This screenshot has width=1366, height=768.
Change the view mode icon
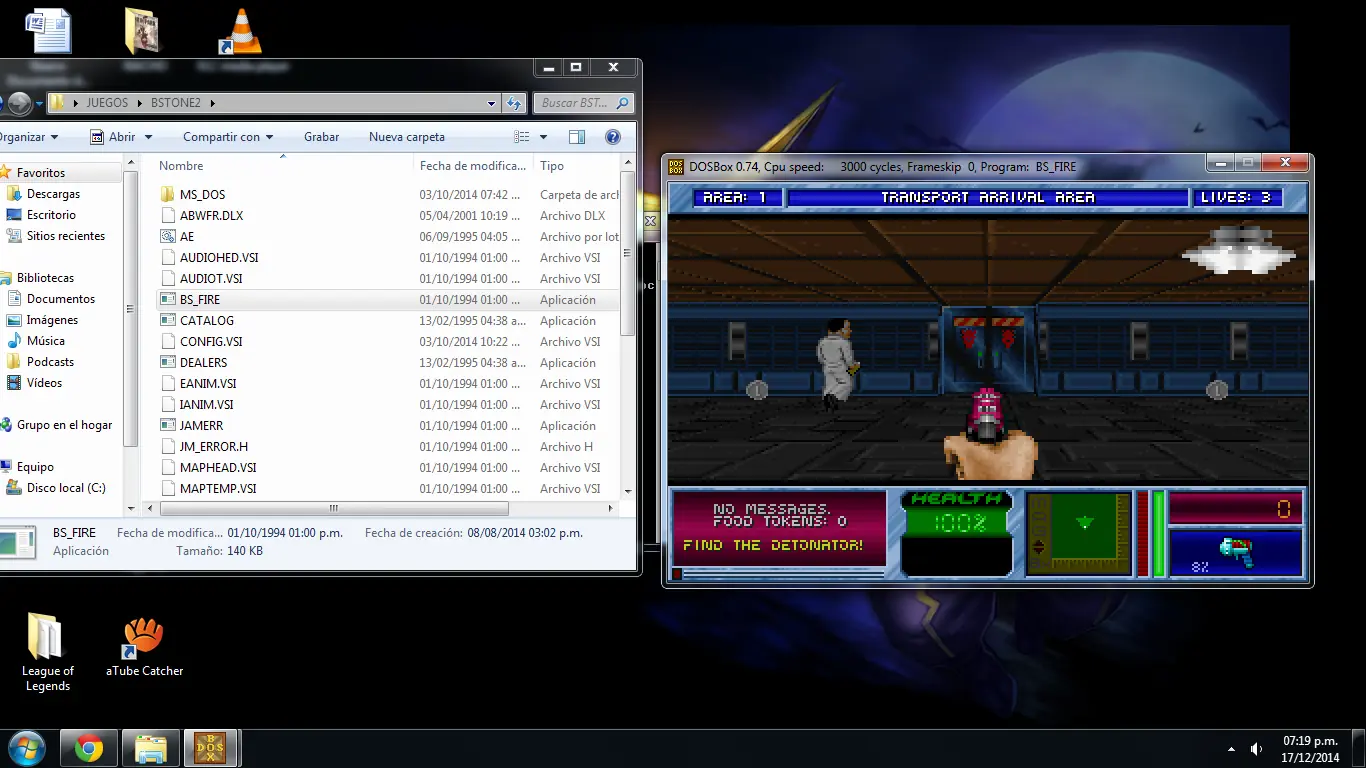click(522, 137)
